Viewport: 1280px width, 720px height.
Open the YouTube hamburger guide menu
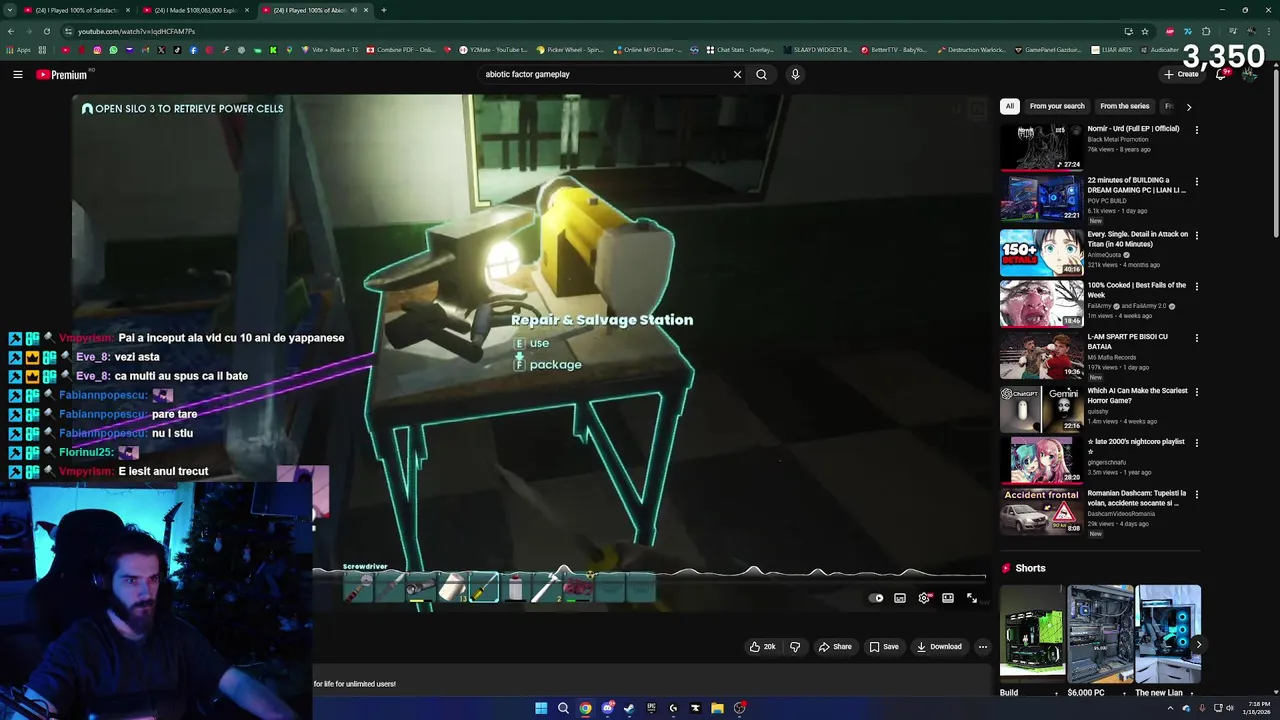click(18, 74)
